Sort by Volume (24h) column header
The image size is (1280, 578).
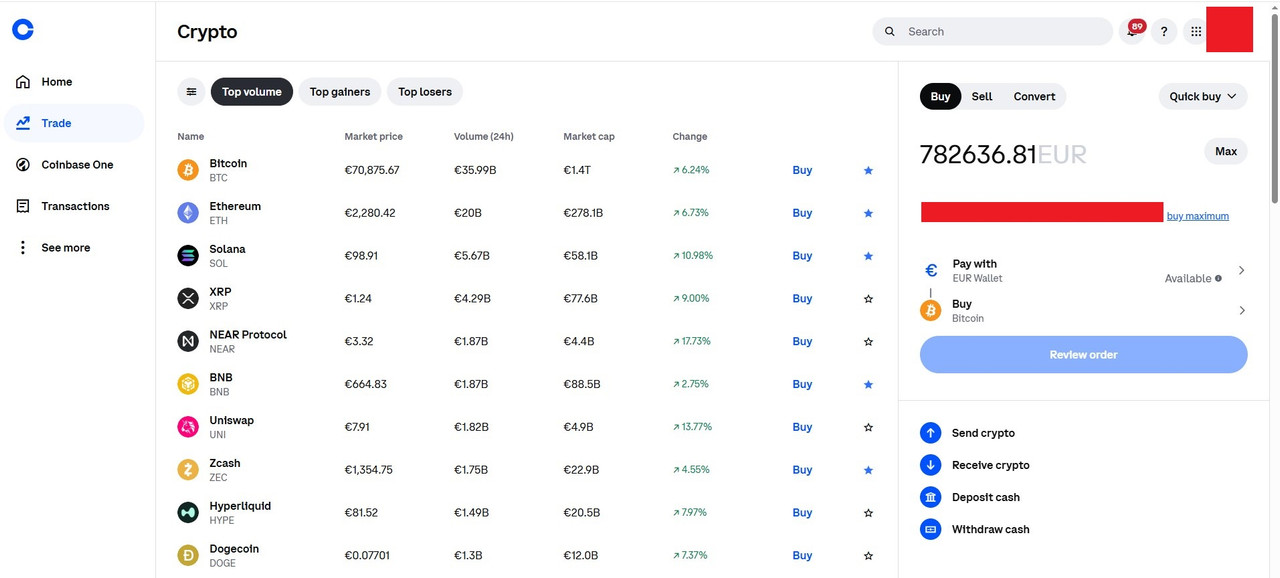pyautogui.click(x=484, y=137)
